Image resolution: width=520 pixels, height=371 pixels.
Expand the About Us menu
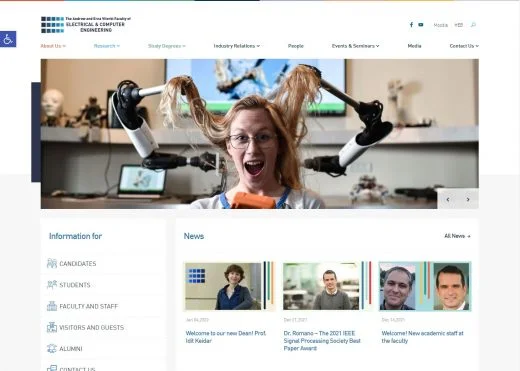pos(53,46)
